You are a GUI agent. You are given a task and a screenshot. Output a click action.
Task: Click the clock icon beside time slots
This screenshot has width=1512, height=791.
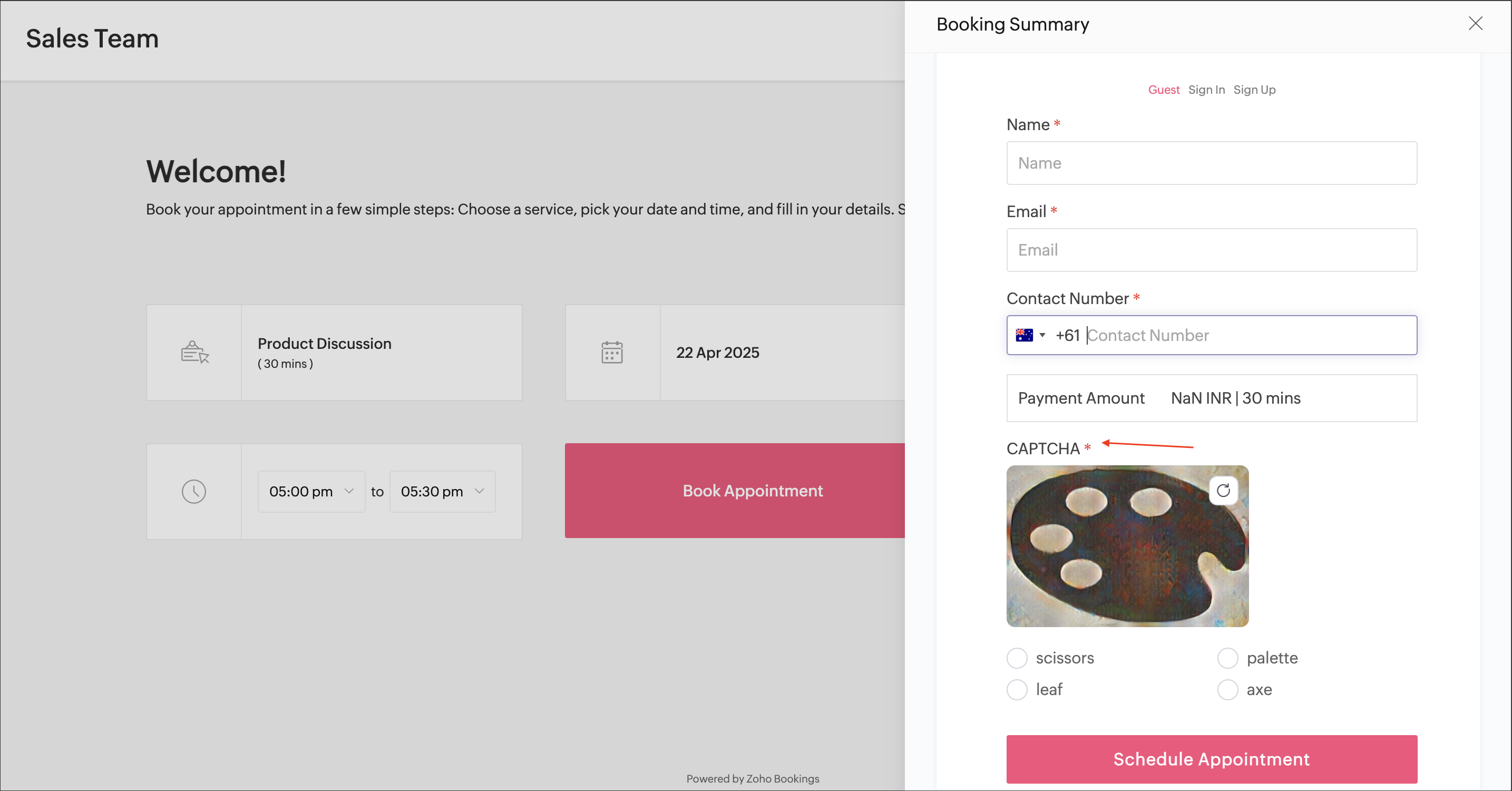pyautogui.click(x=194, y=491)
